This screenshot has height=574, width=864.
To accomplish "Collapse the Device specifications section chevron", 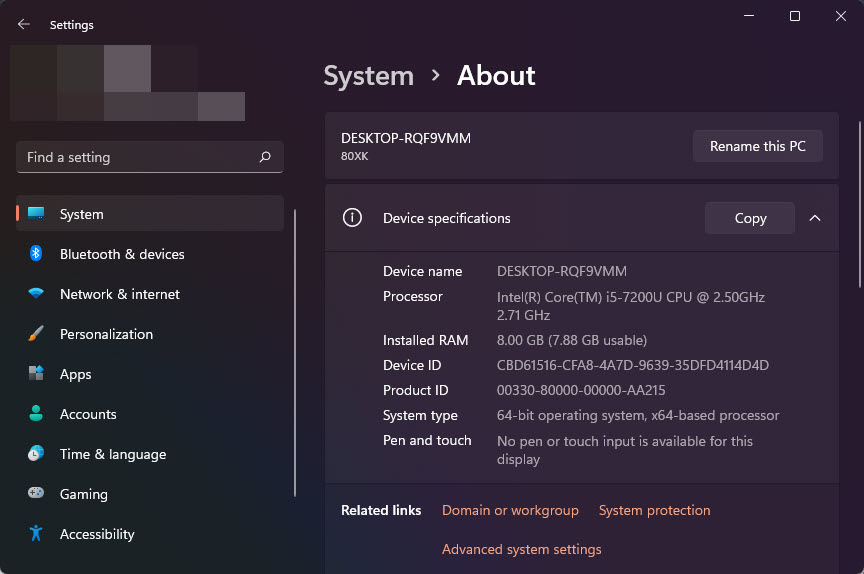I will [x=815, y=218].
